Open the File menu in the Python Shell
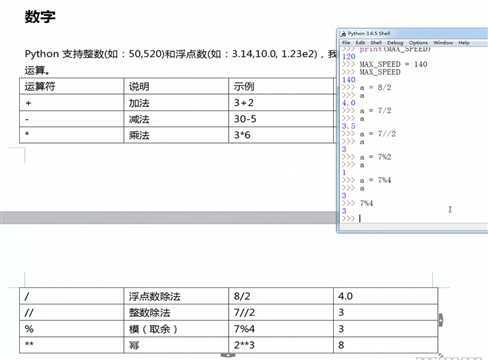Image resolution: width=488 pixels, height=360 pixels. click(346, 43)
